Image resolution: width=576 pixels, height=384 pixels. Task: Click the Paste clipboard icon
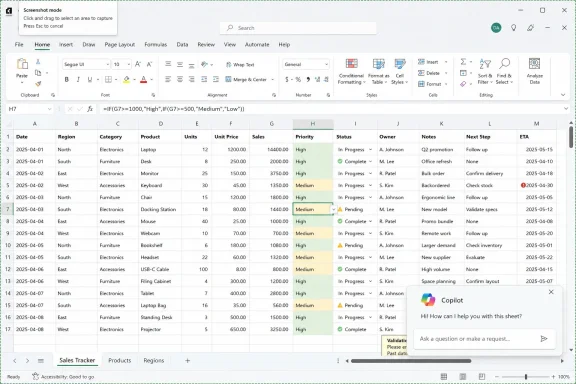pos(22,64)
